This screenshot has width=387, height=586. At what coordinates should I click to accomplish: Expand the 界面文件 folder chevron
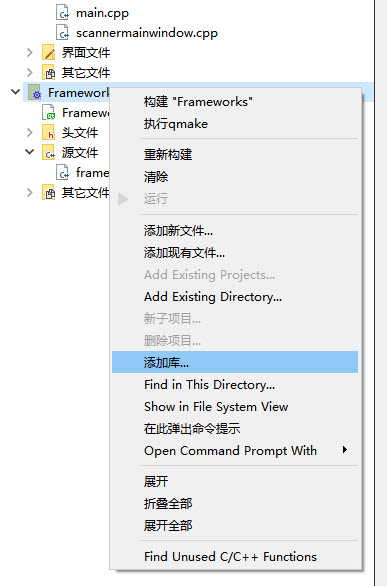(x=30, y=53)
